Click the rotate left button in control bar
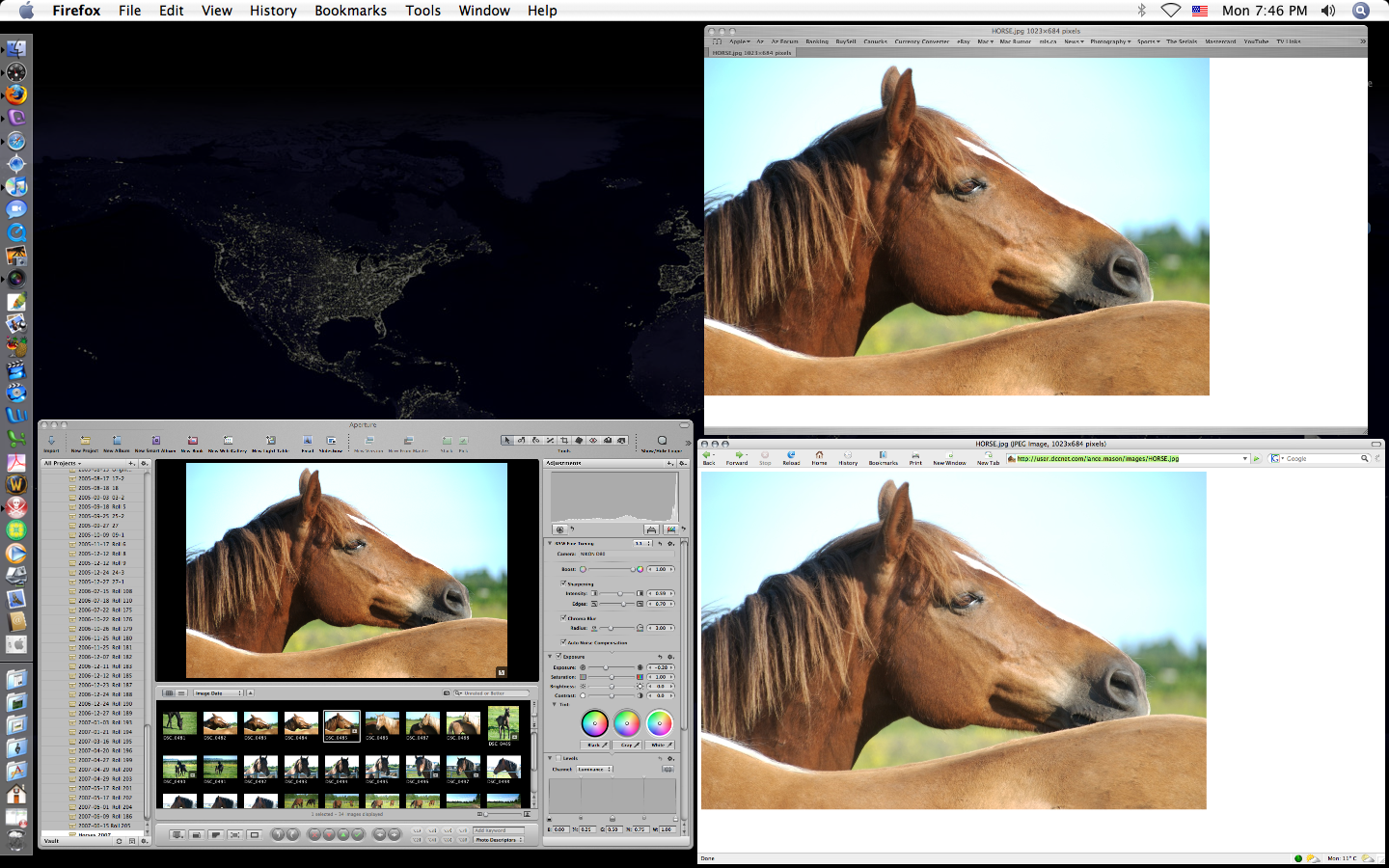The width and height of the screenshot is (1389, 868). coord(278,834)
